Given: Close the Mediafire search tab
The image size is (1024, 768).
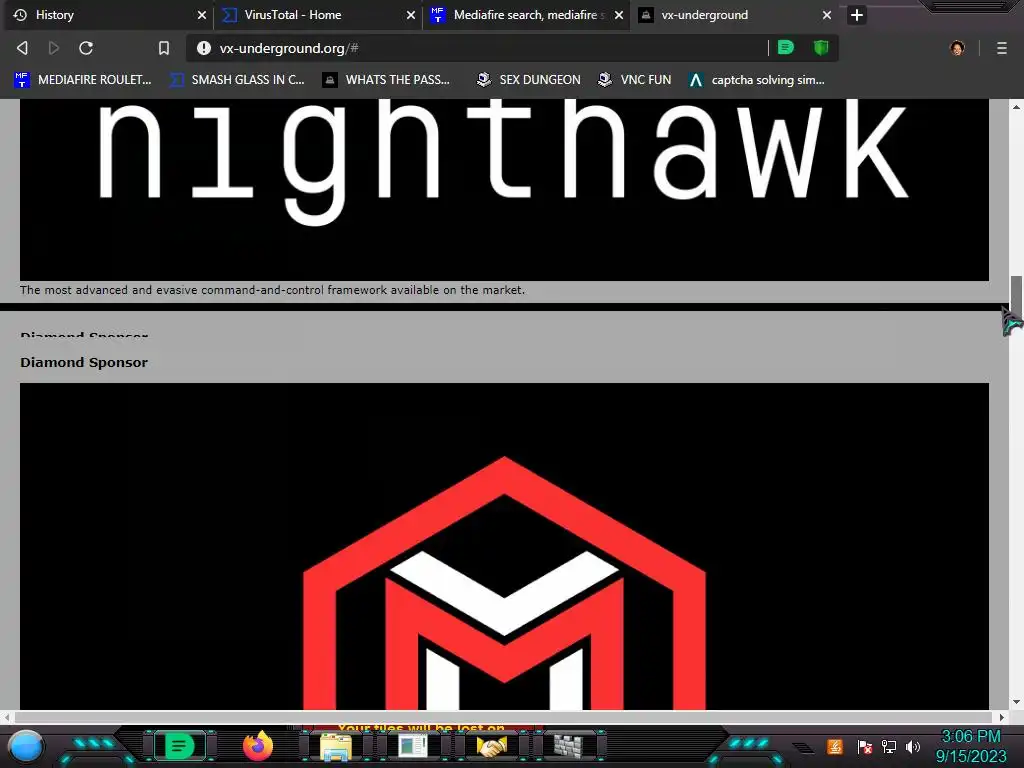Looking at the screenshot, I should pyautogui.click(x=619, y=15).
